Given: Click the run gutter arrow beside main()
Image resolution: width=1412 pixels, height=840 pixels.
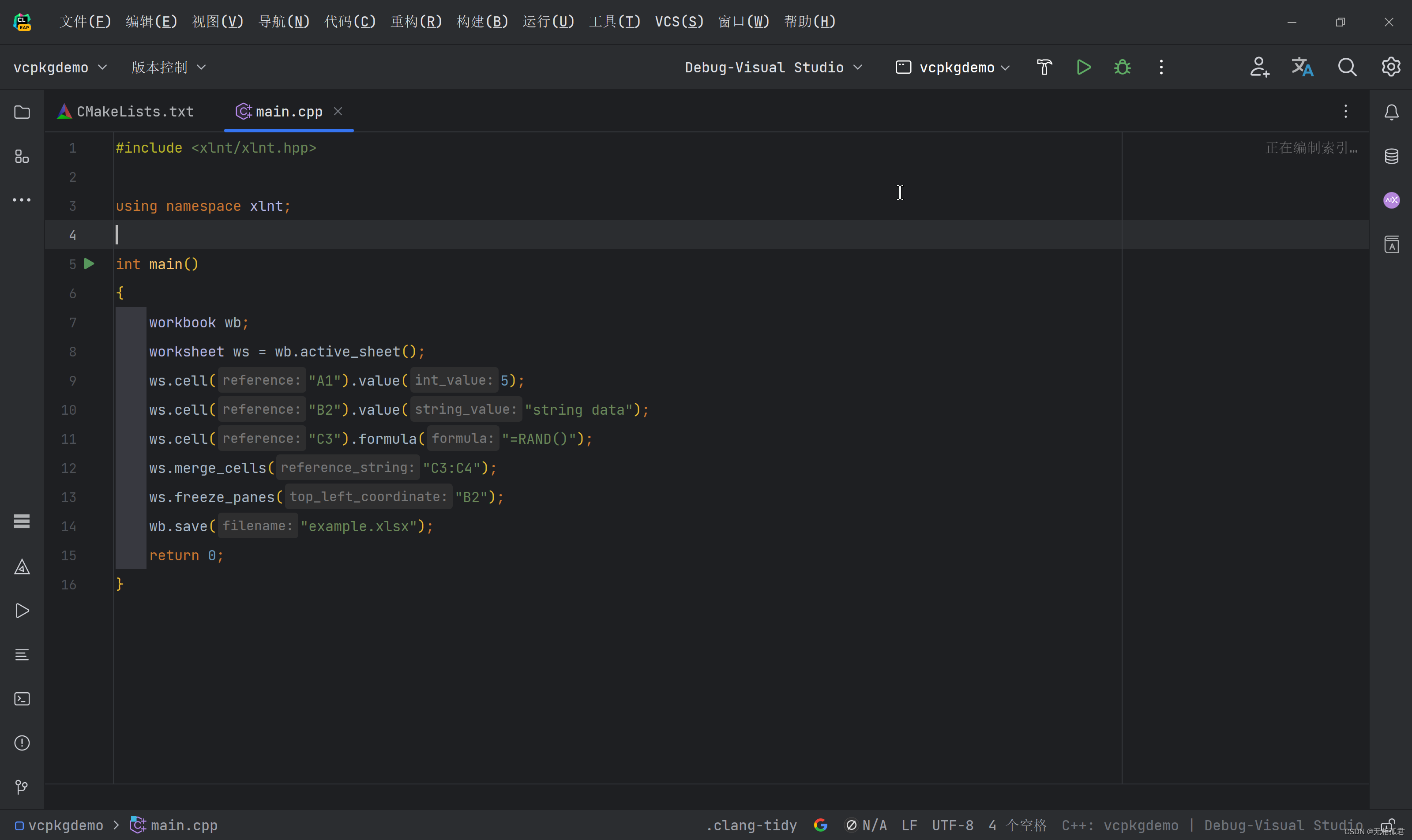Looking at the screenshot, I should click(90, 264).
